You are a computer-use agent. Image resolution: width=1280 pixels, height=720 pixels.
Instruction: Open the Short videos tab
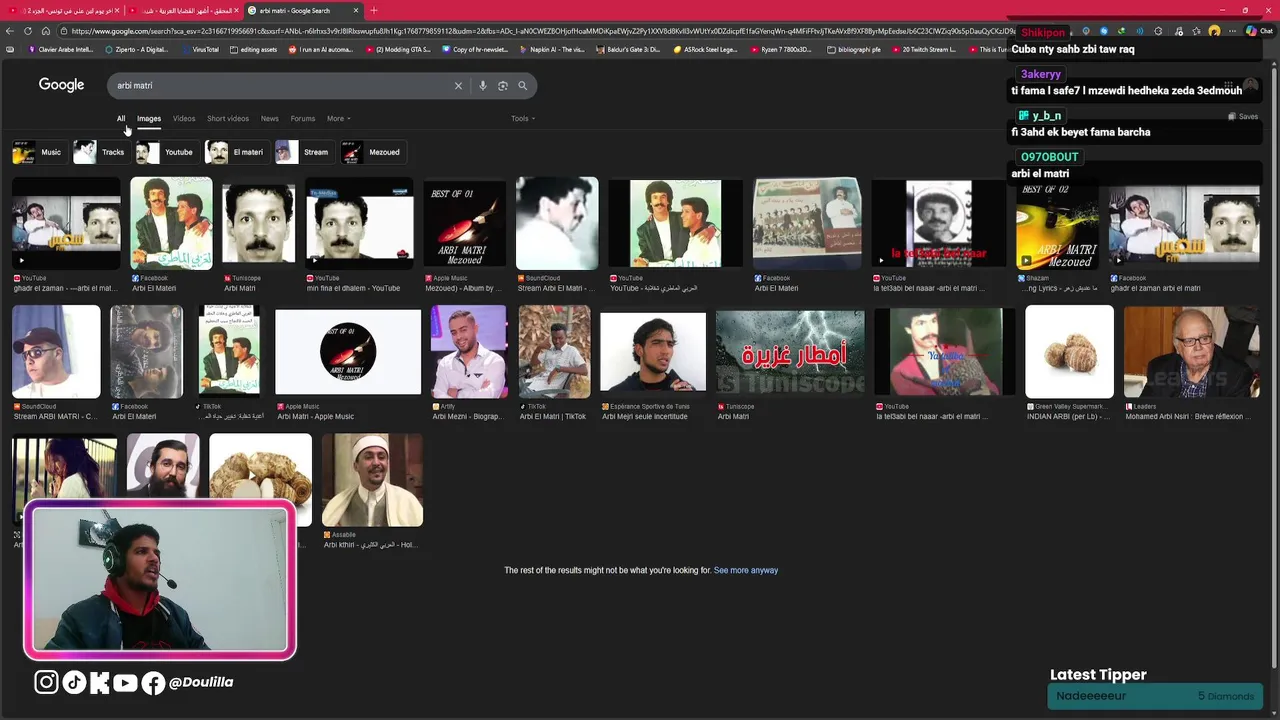pyautogui.click(x=228, y=119)
